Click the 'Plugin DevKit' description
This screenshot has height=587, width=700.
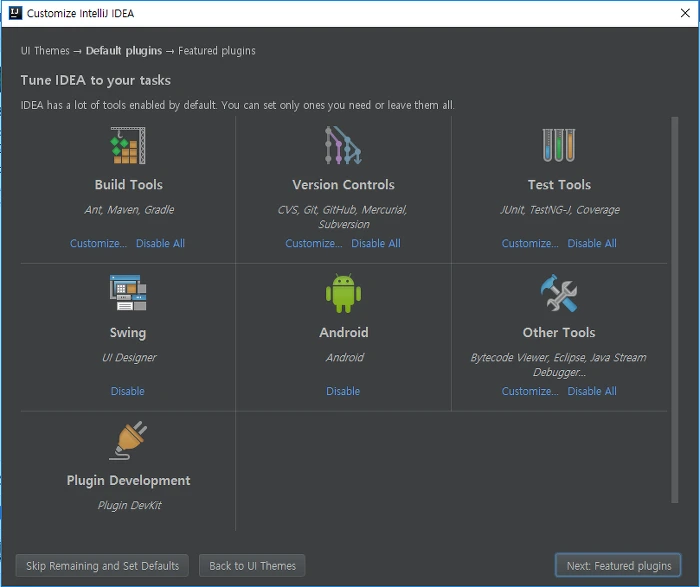pyautogui.click(x=129, y=505)
